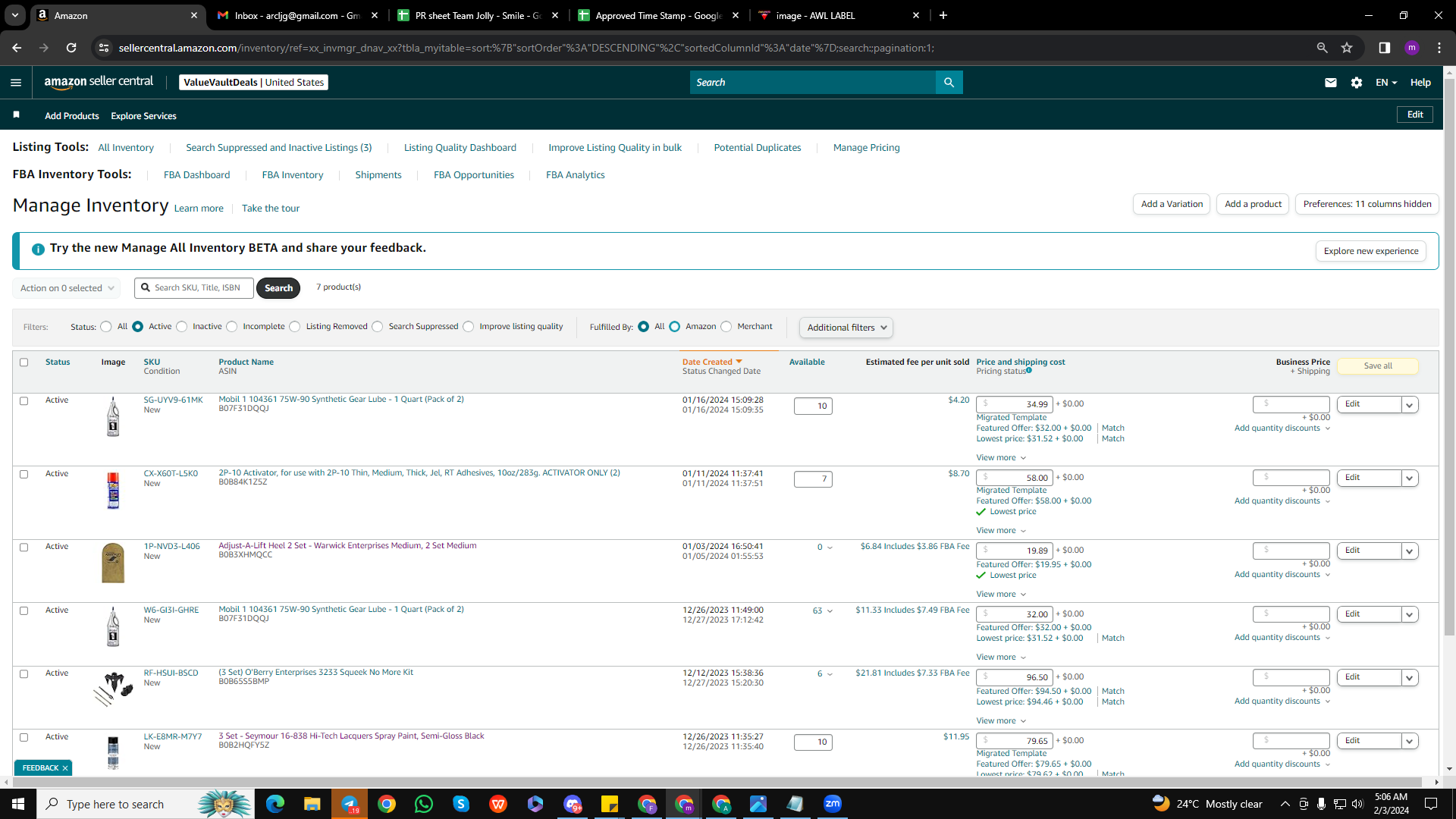Click the price field showing 34.99
The image size is (1456, 819).
1015,405
